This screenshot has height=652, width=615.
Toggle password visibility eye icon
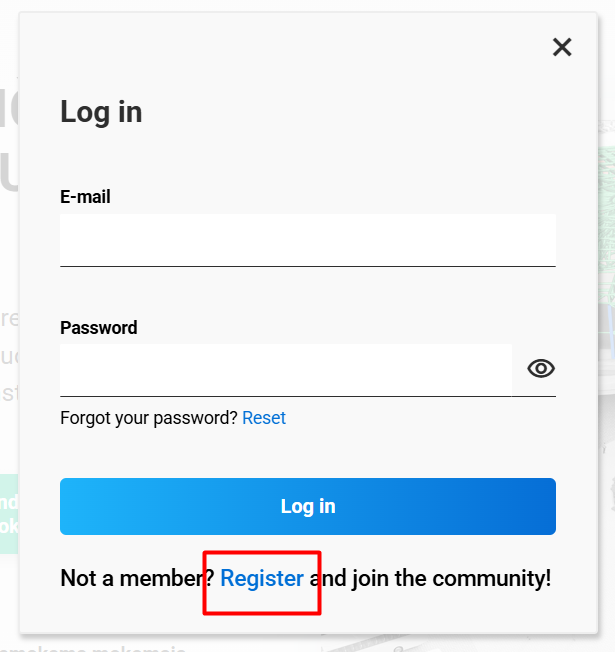point(541,368)
